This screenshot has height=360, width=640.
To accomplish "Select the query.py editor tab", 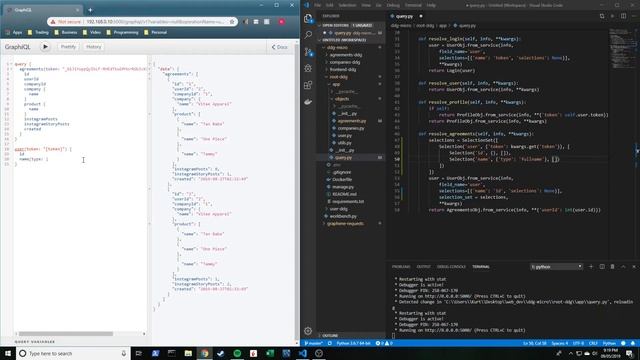I will click(x=404, y=16).
